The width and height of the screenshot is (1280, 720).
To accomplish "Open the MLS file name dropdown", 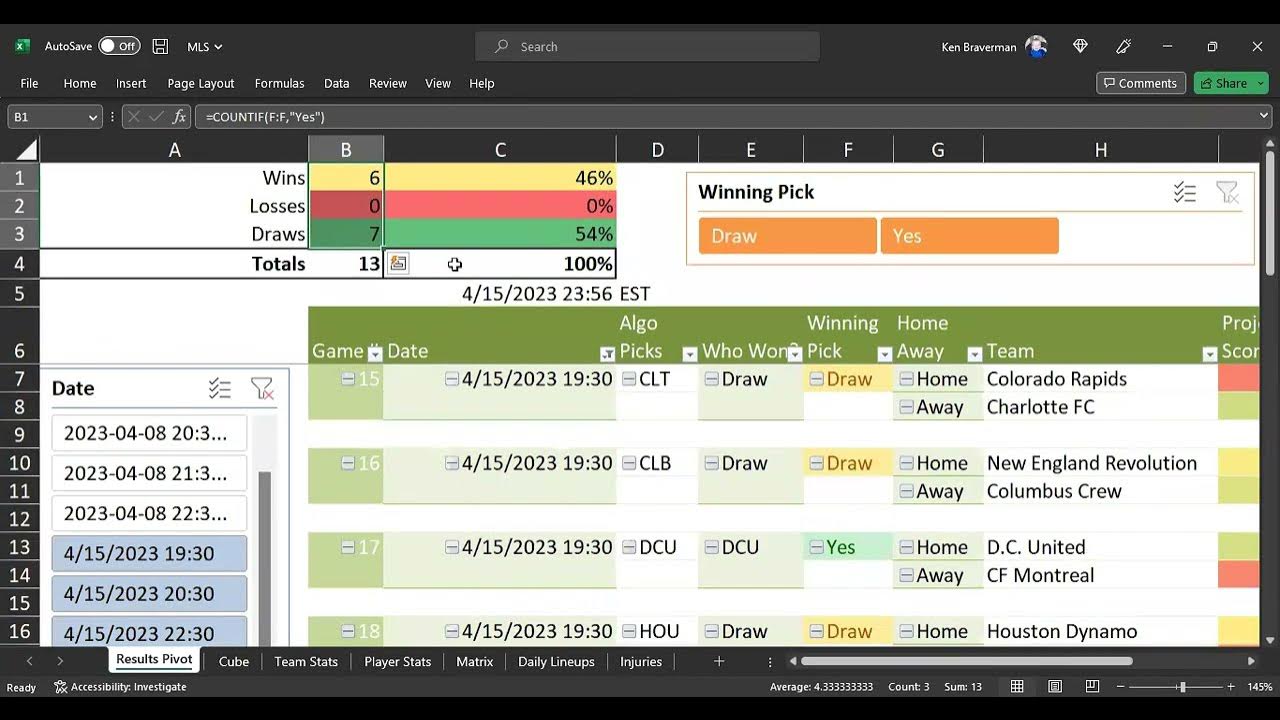I will coord(205,47).
